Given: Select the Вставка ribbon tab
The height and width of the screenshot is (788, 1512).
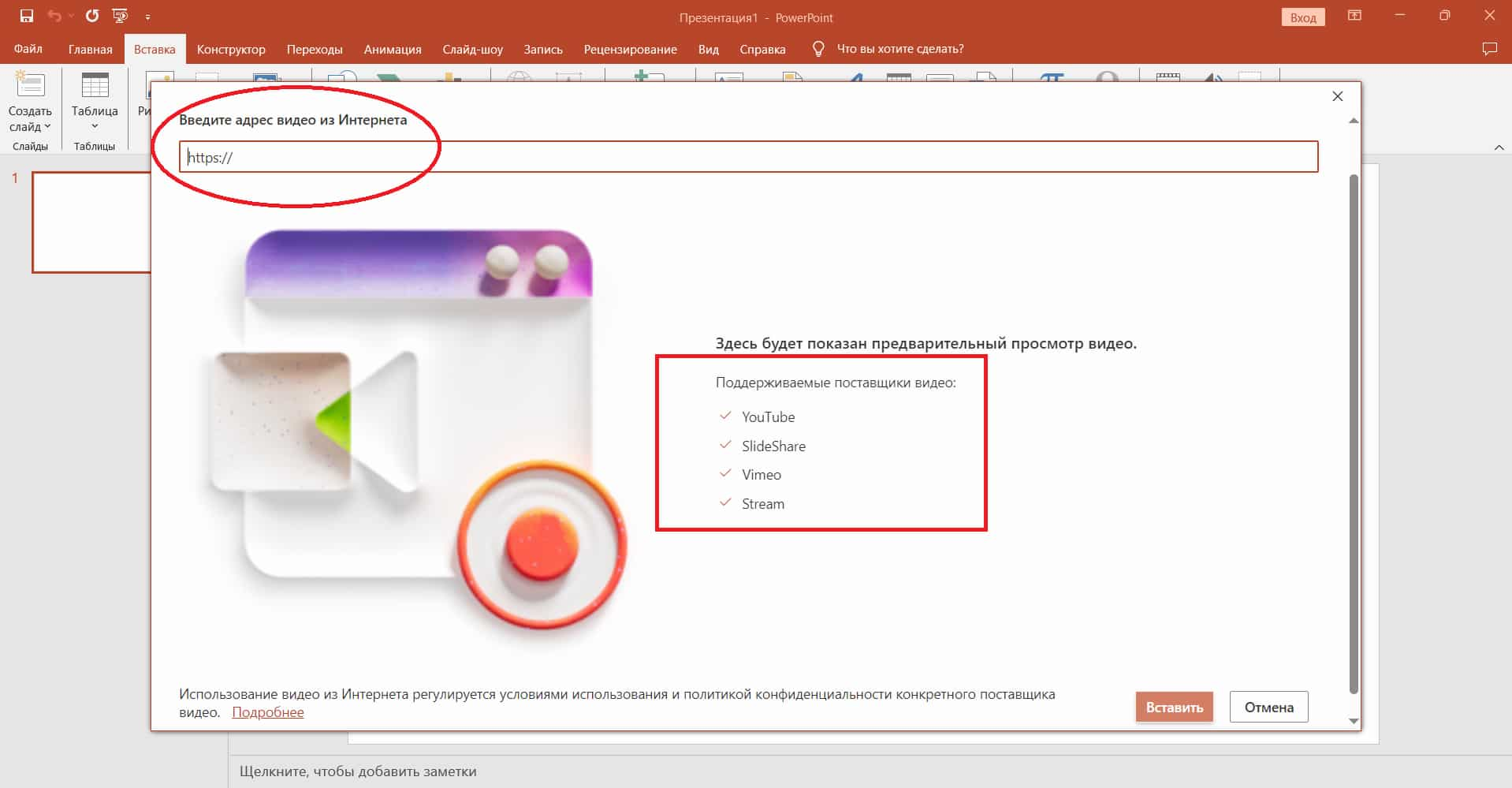Looking at the screenshot, I should click(155, 49).
